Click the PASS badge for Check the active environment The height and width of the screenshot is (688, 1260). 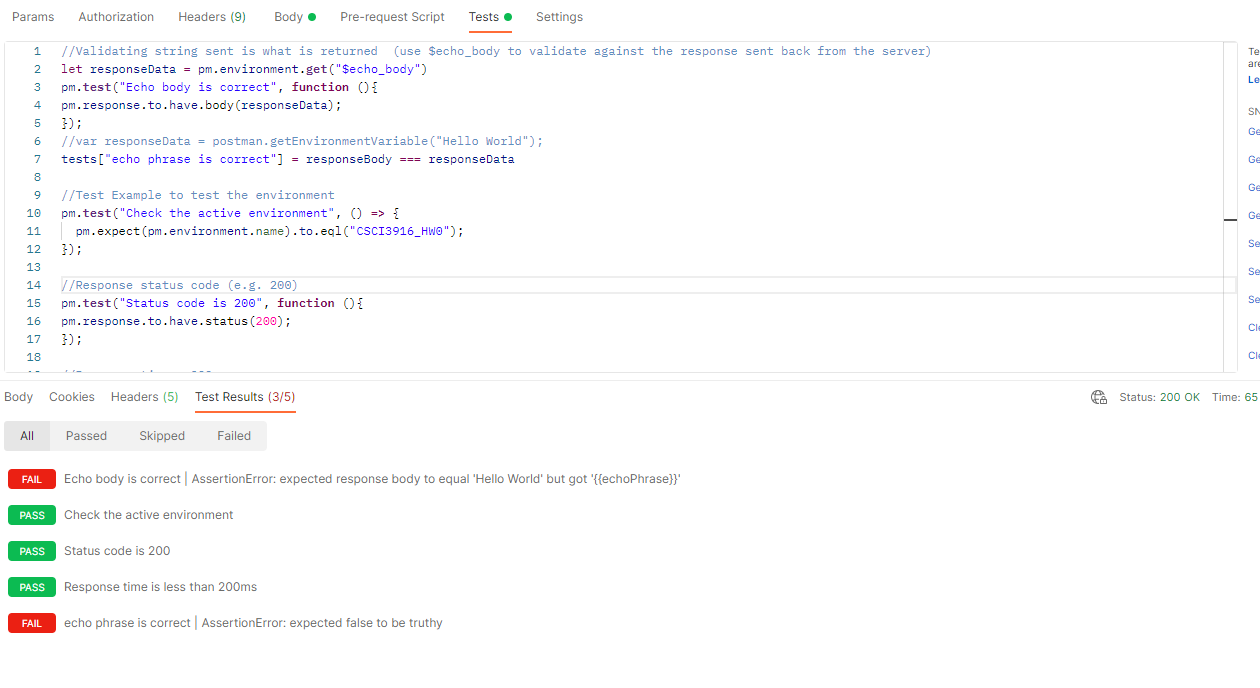32,514
